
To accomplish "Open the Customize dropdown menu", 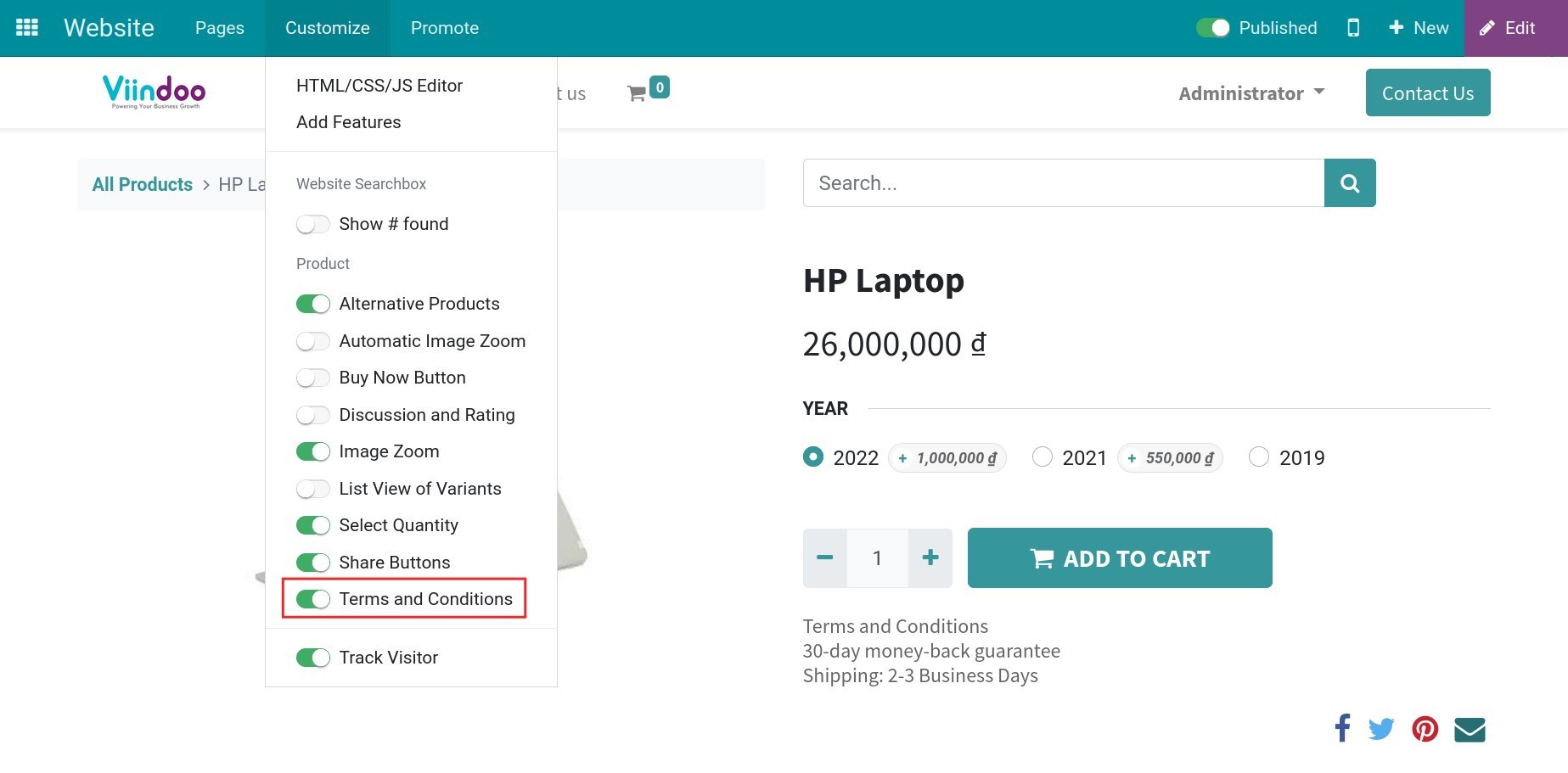I will [327, 28].
